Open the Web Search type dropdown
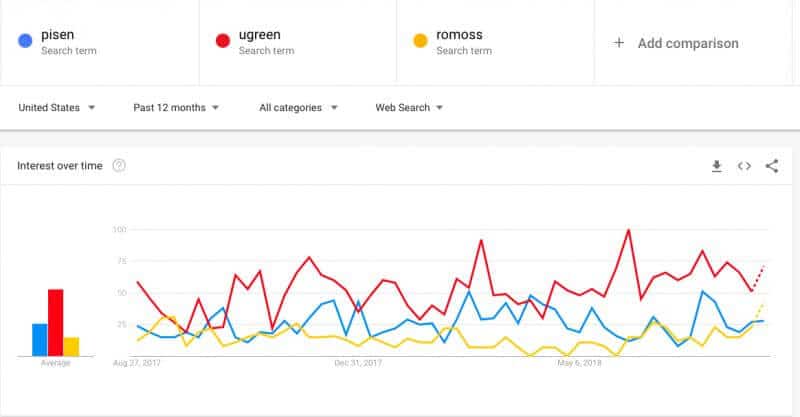Screen dimensions: 800x417 (x=409, y=108)
